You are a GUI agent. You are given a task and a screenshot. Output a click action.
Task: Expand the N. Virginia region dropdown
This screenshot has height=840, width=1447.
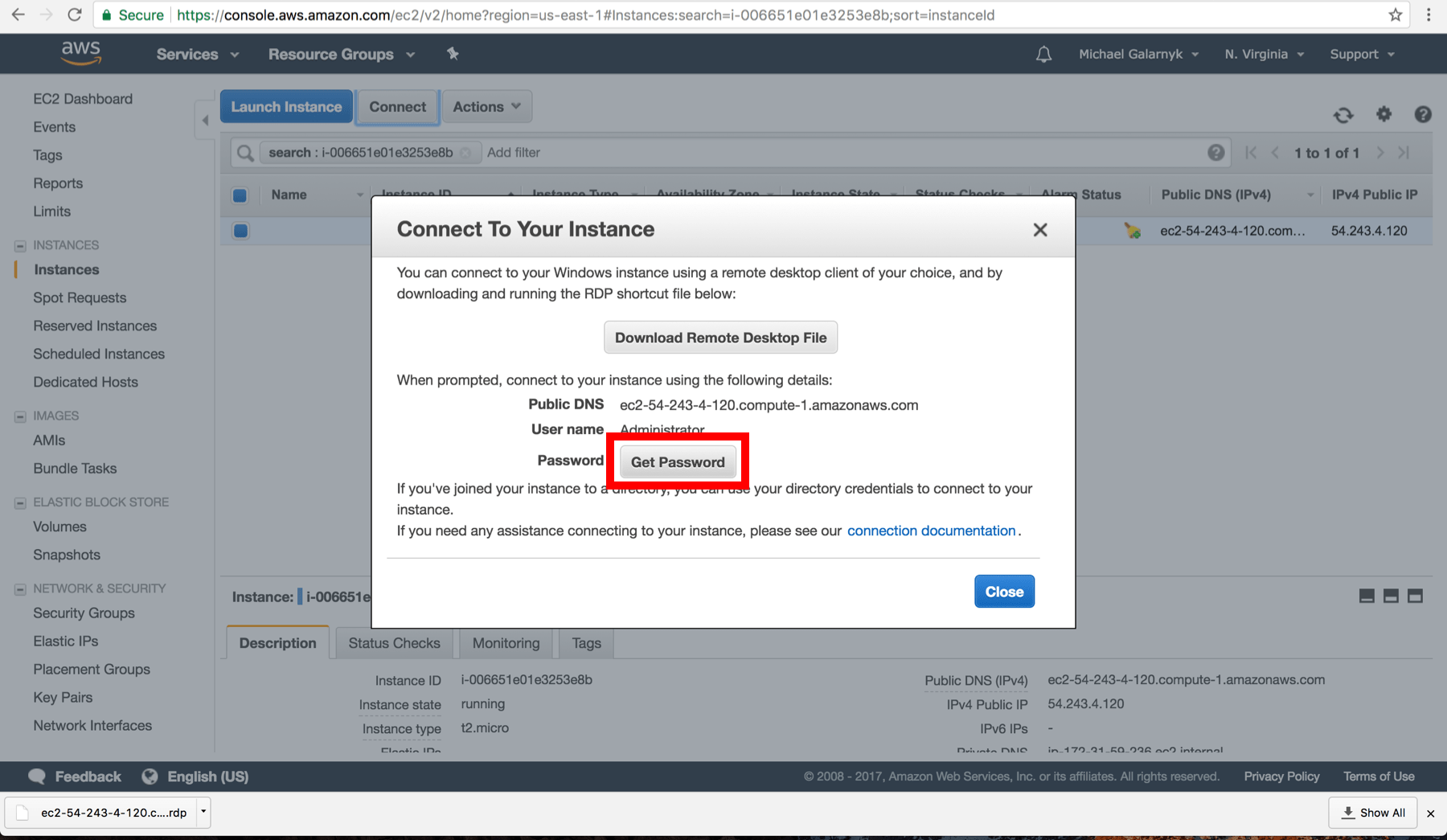(x=1263, y=54)
